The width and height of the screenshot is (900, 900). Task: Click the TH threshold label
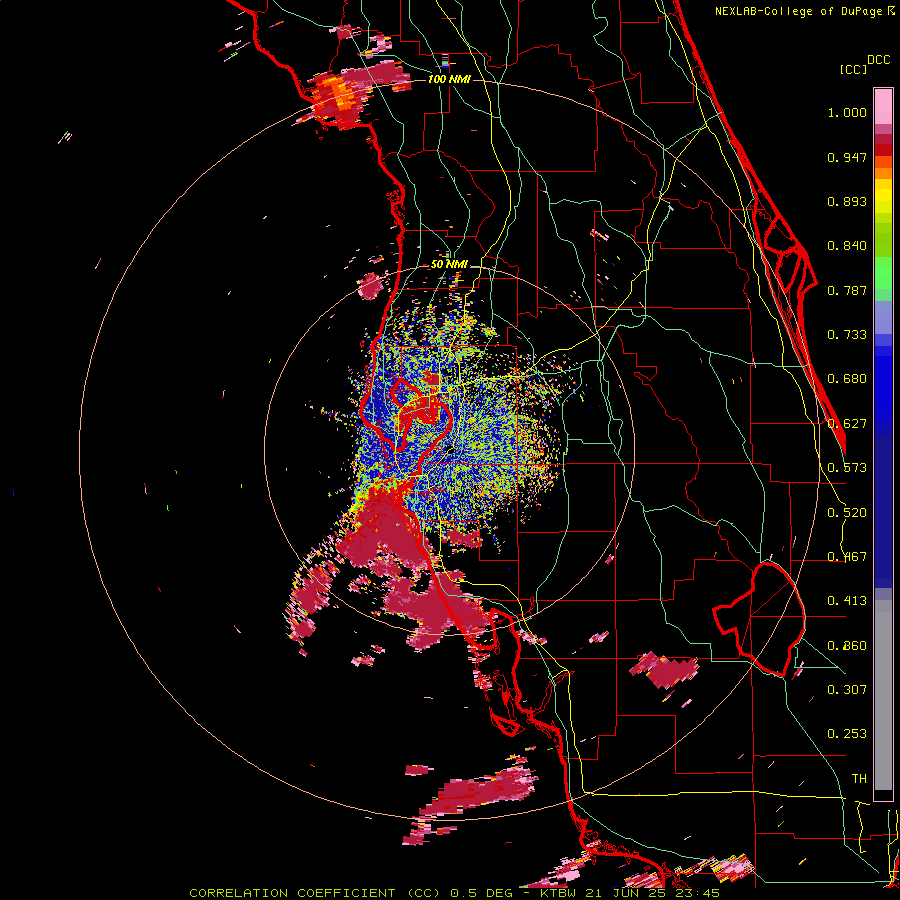pos(859,779)
